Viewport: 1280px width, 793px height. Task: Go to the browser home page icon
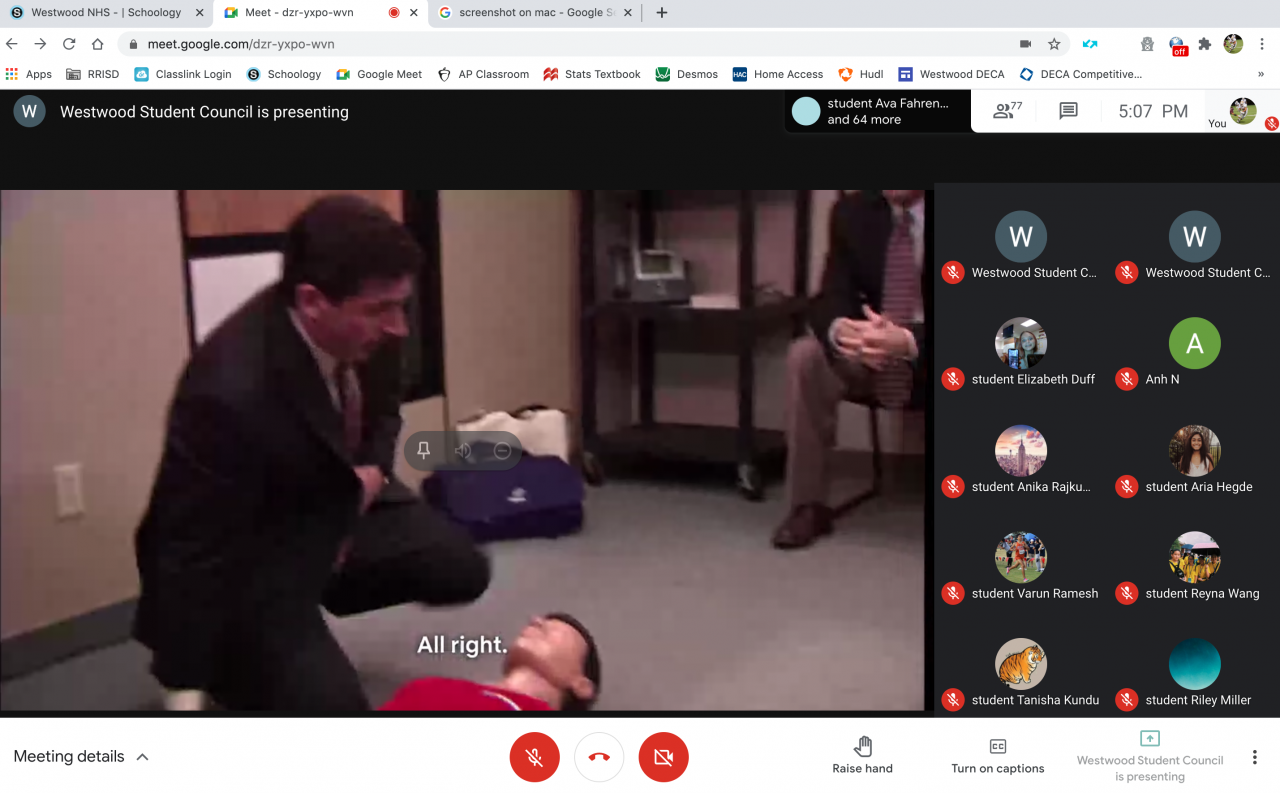tap(97, 44)
